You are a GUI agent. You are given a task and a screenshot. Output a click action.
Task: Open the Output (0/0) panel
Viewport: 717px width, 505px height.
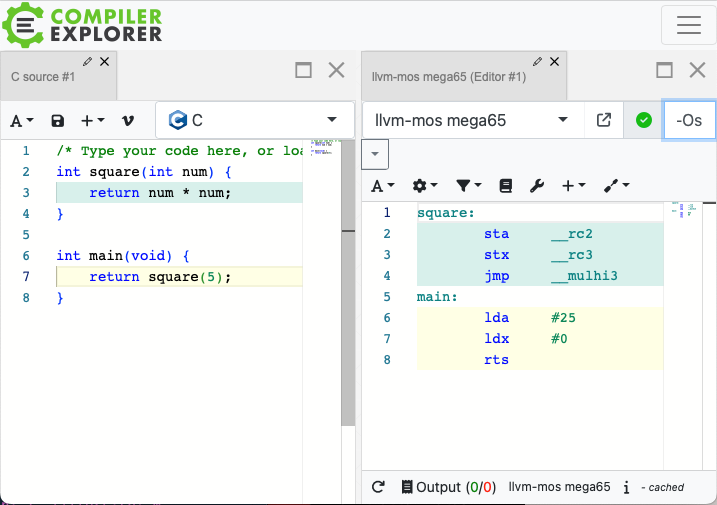coord(448,487)
